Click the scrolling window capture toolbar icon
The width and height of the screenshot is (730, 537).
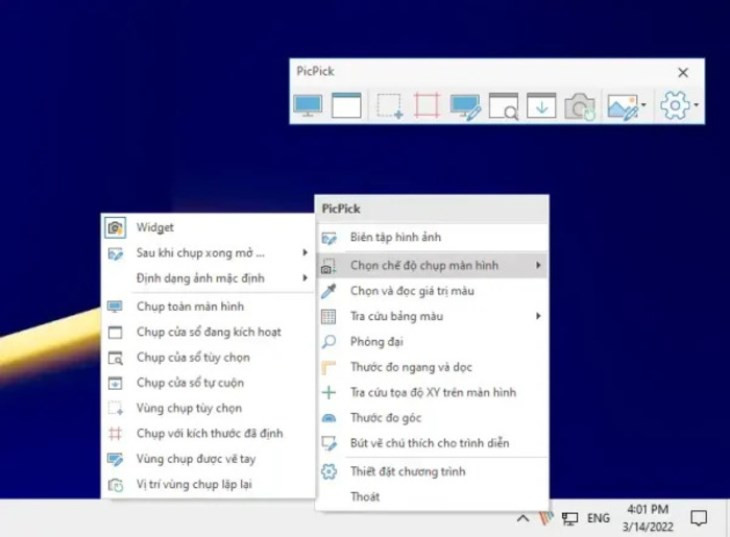tap(541, 105)
